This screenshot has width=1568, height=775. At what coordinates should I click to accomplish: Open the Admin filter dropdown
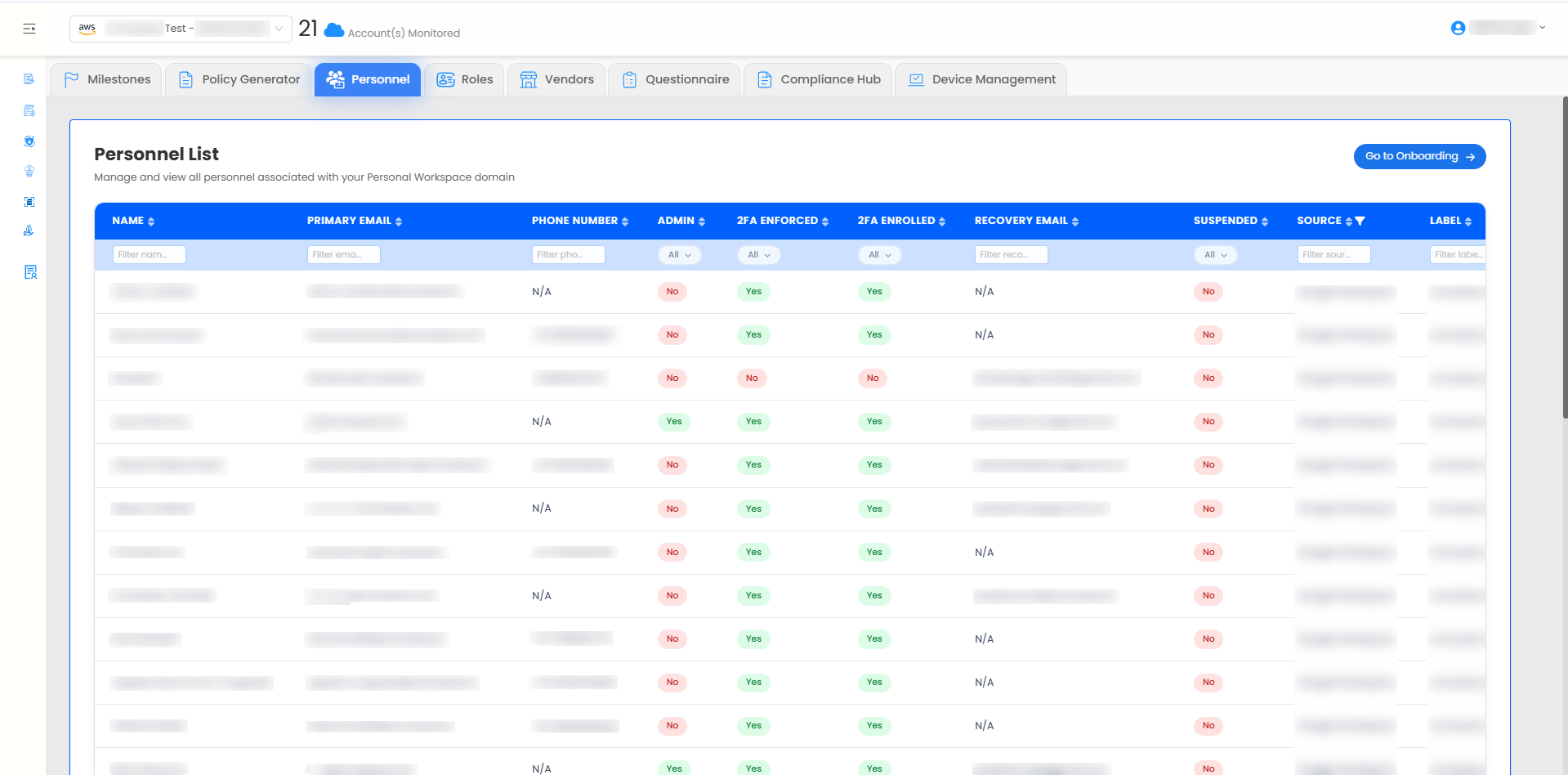tap(679, 255)
